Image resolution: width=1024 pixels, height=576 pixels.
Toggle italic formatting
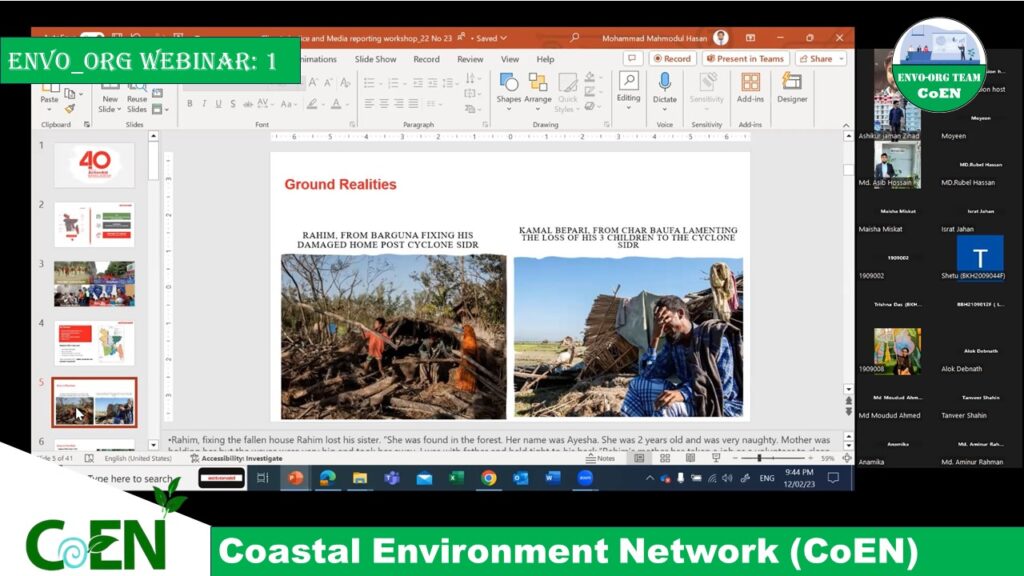pyautogui.click(x=204, y=104)
